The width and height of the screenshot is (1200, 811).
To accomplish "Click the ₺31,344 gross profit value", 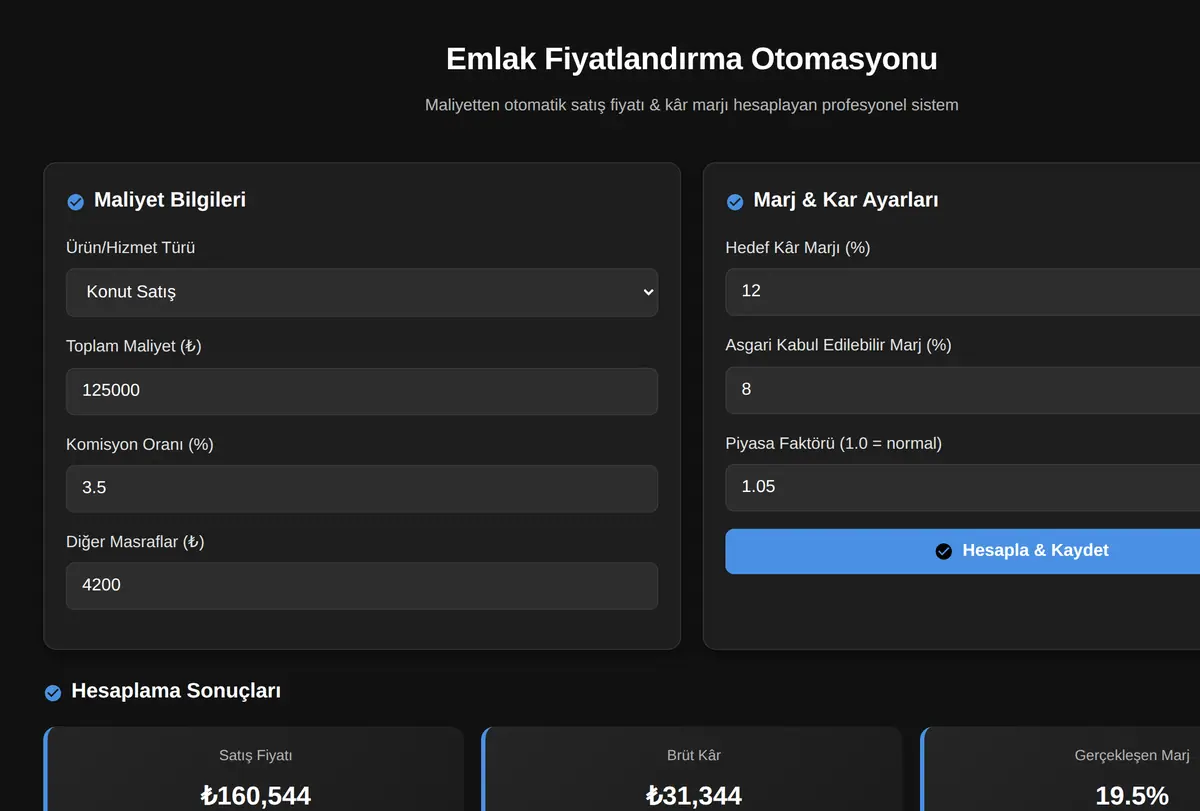I will pyautogui.click(x=694, y=796).
